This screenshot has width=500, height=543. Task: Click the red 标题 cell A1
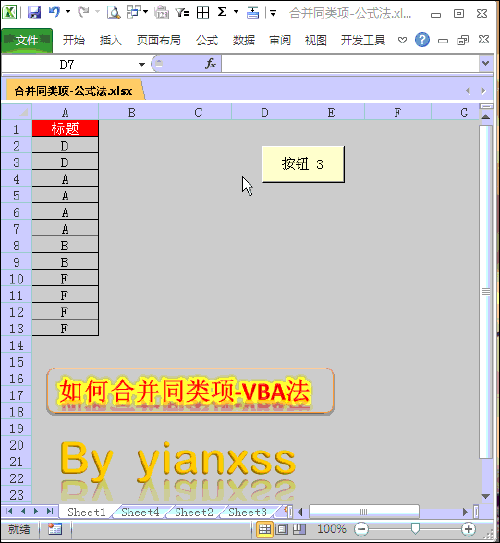pos(65,128)
